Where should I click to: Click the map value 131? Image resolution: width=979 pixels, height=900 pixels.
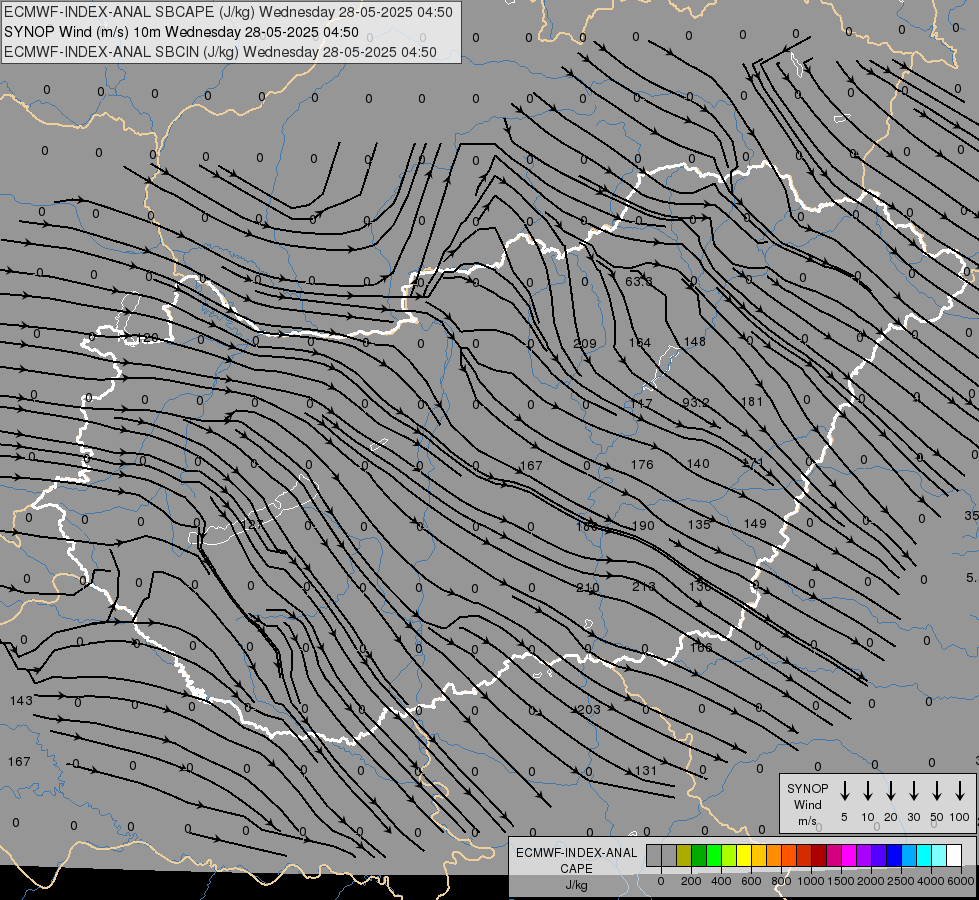click(x=646, y=771)
